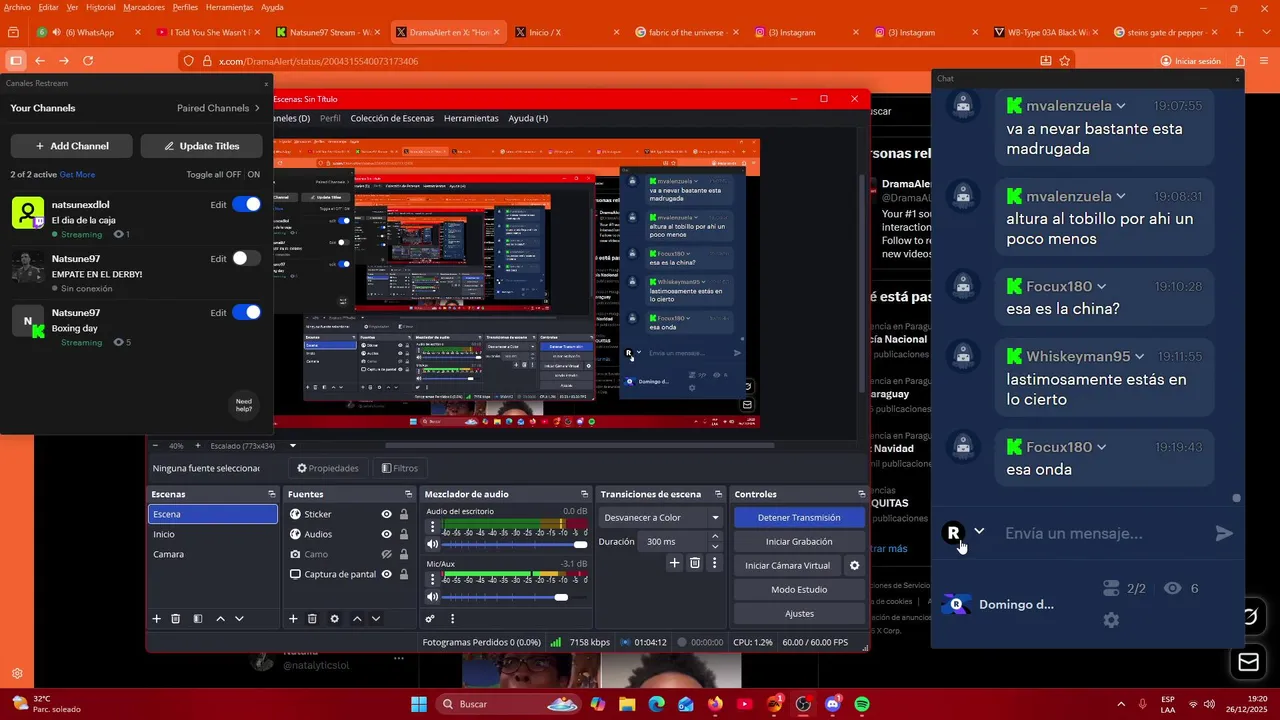Open Colección de Escenas menu
Image resolution: width=1280 pixels, height=720 pixels.
(392, 118)
